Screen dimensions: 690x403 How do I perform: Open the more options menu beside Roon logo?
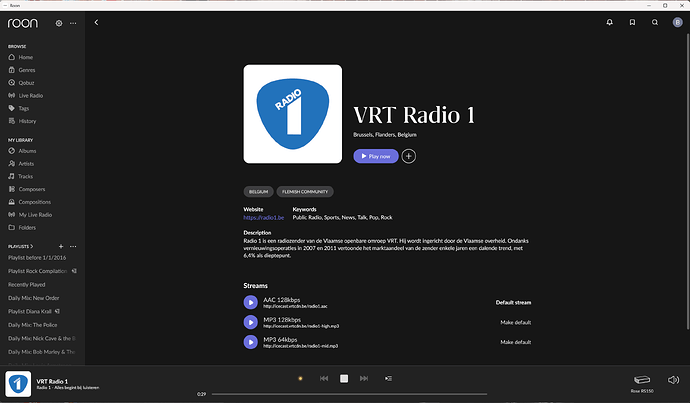pyautogui.click(x=73, y=23)
